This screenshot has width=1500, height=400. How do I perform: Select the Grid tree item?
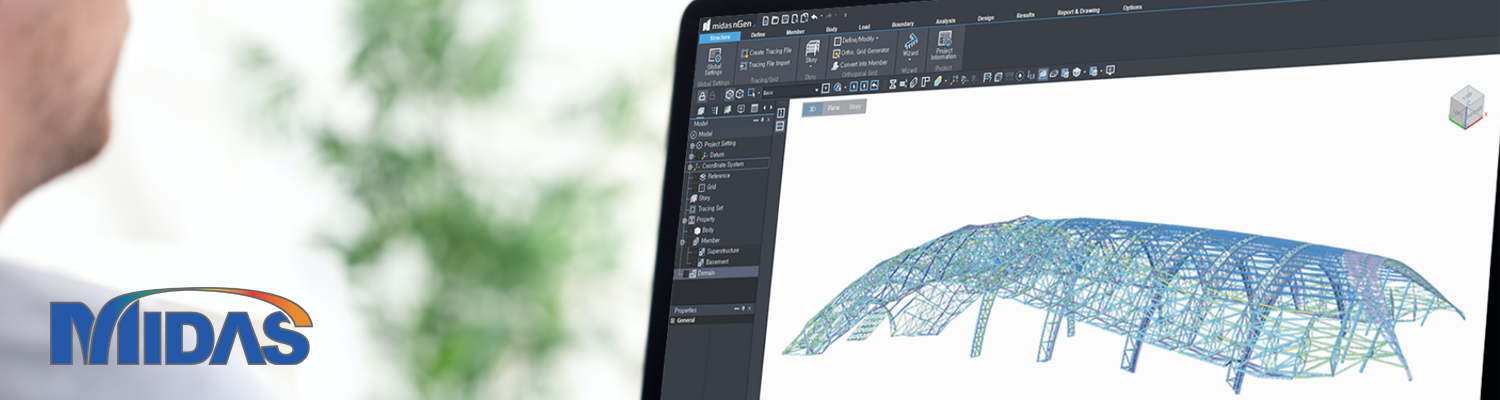(711, 186)
